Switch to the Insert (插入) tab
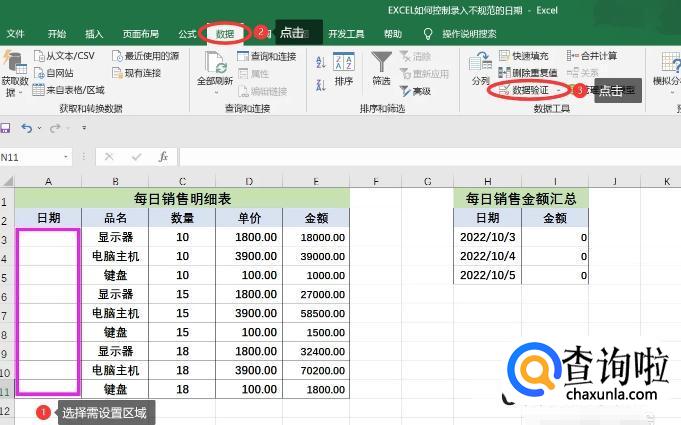The width and height of the screenshot is (681, 425). point(94,34)
